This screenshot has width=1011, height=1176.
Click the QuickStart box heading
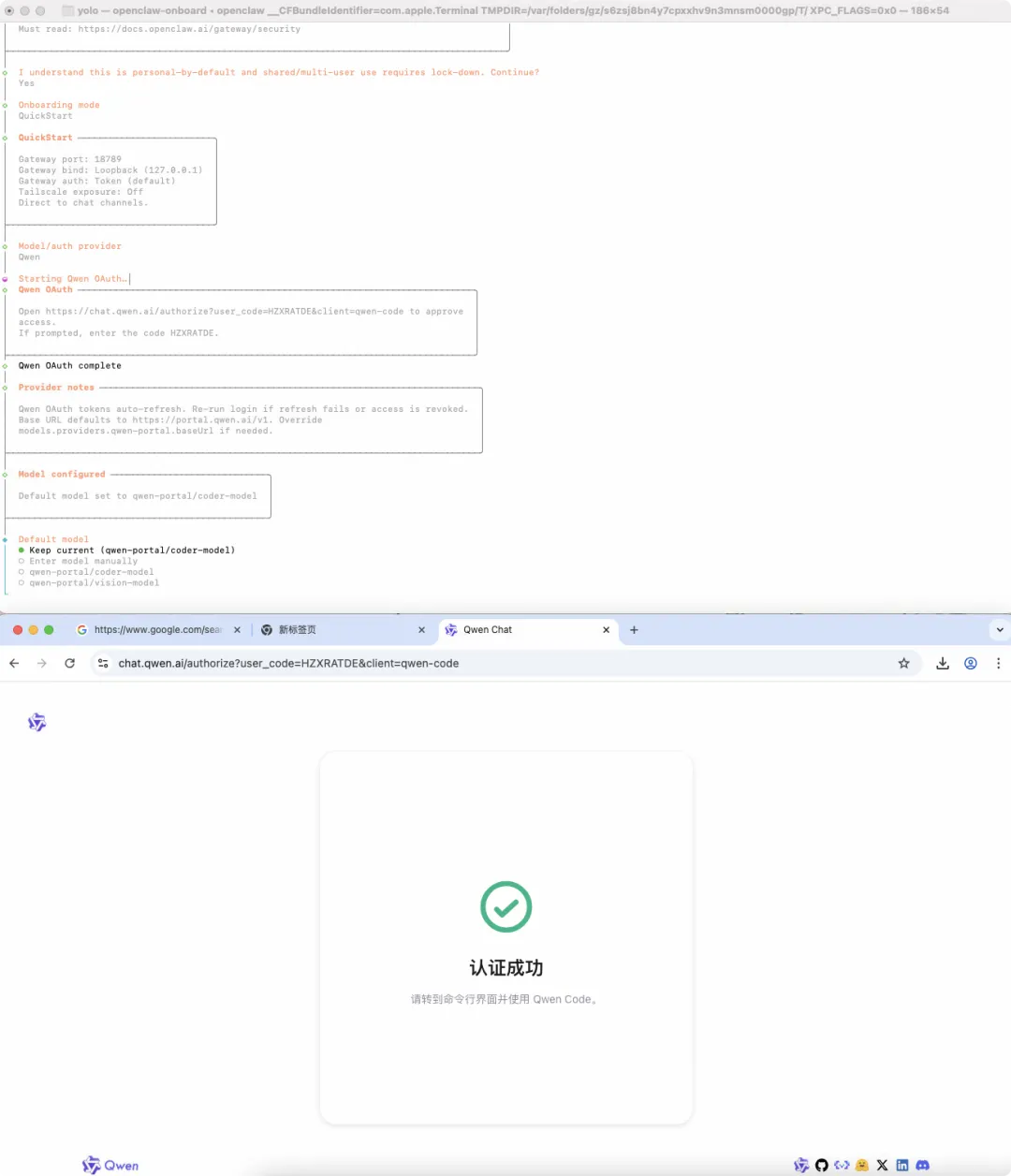point(45,138)
